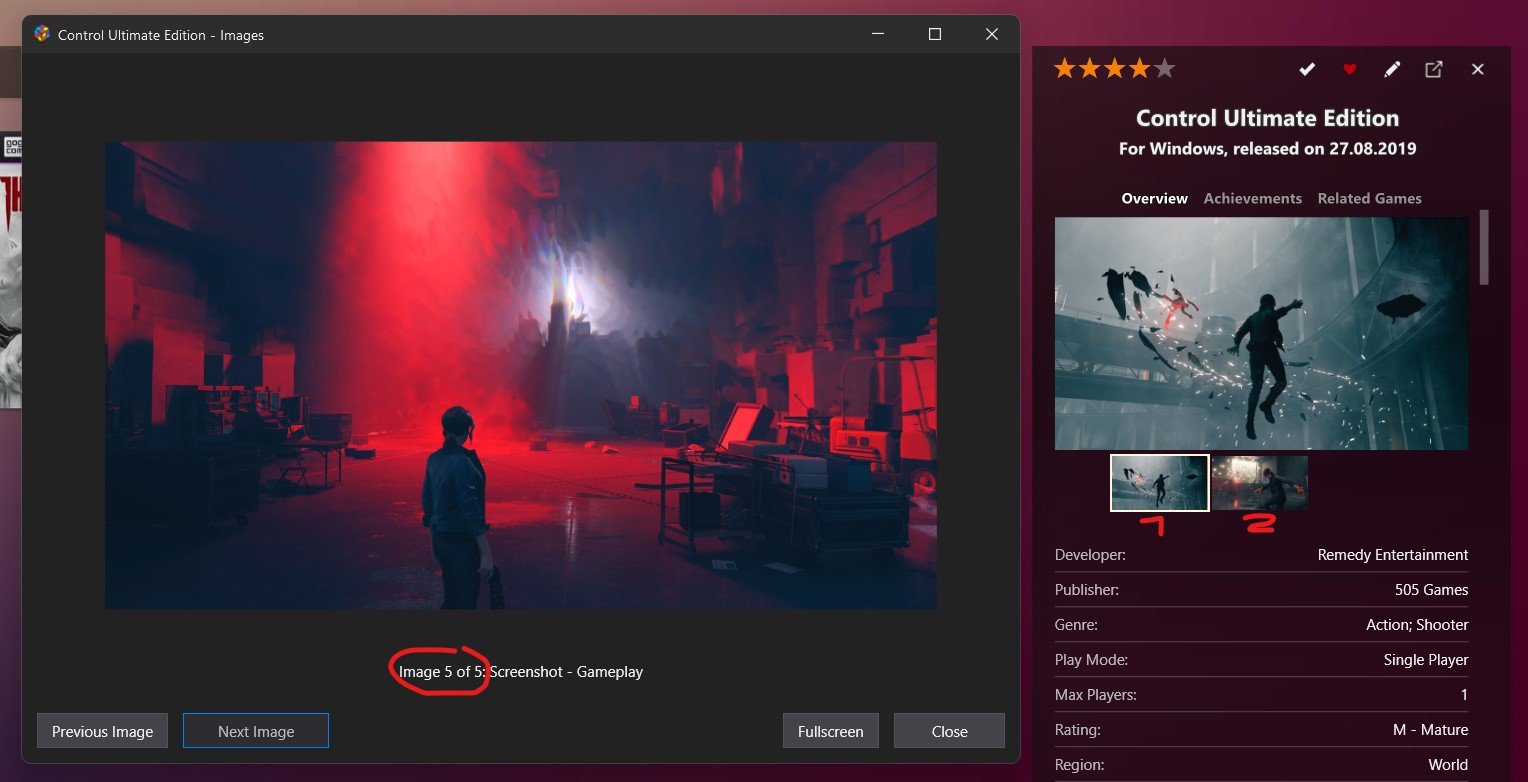This screenshot has width=1528, height=782.
Task: Toggle the red heart favorite icon
Action: point(1349,69)
